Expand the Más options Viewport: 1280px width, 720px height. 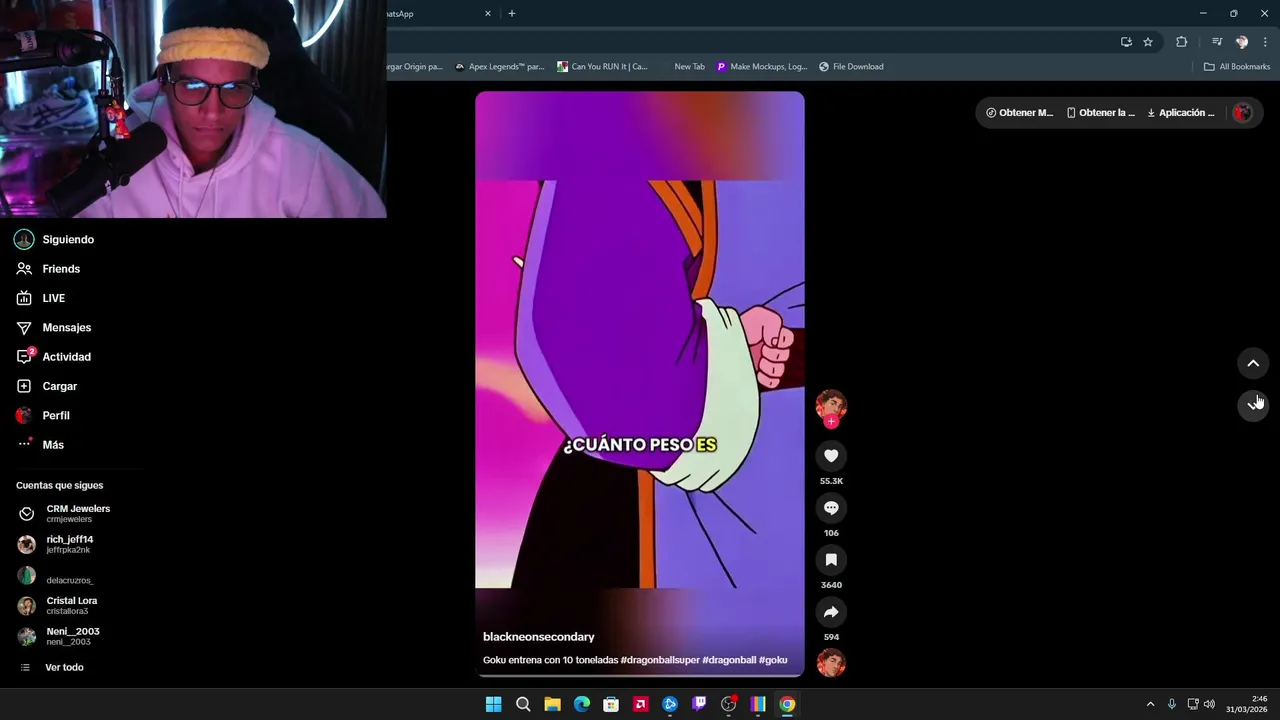40,445
